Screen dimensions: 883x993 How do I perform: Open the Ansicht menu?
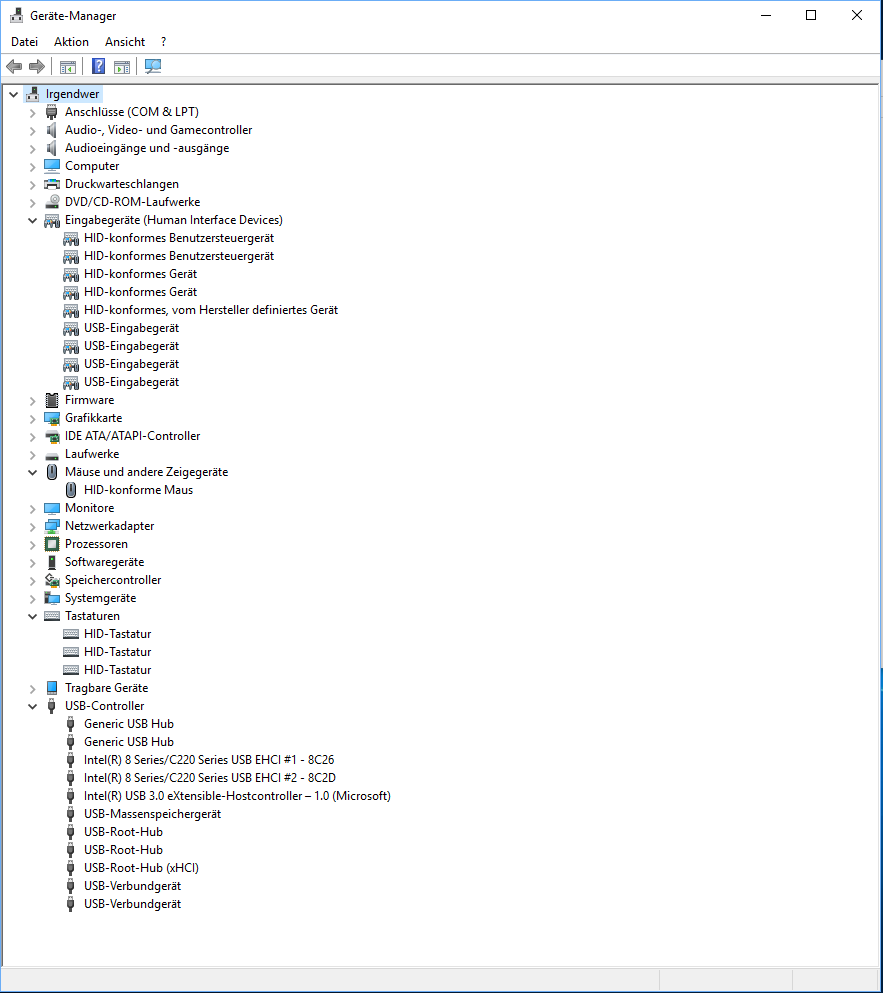pyautogui.click(x=125, y=42)
